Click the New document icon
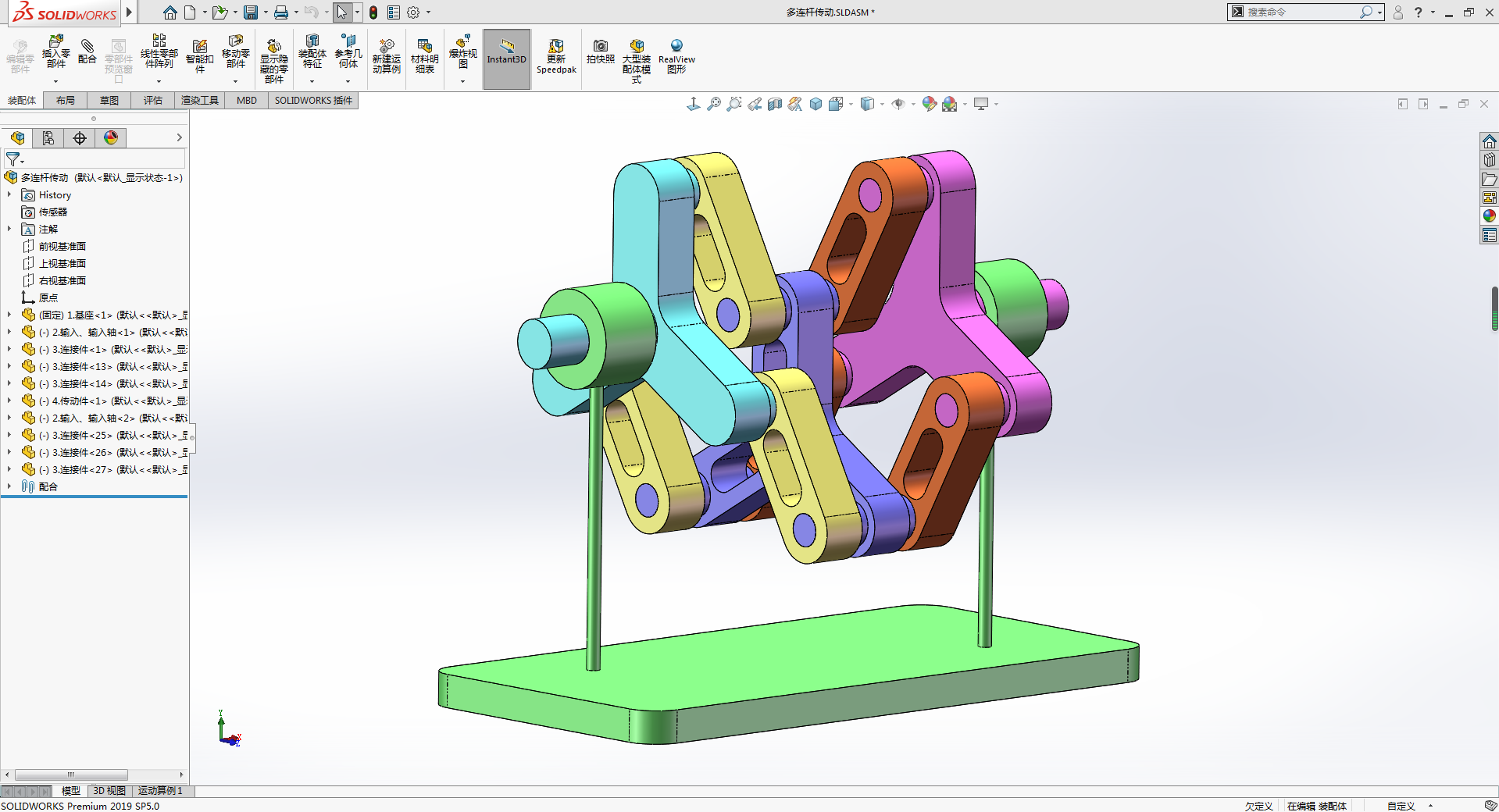Image resolution: width=1499 pixels, height=812 pixels. (190, 12)
